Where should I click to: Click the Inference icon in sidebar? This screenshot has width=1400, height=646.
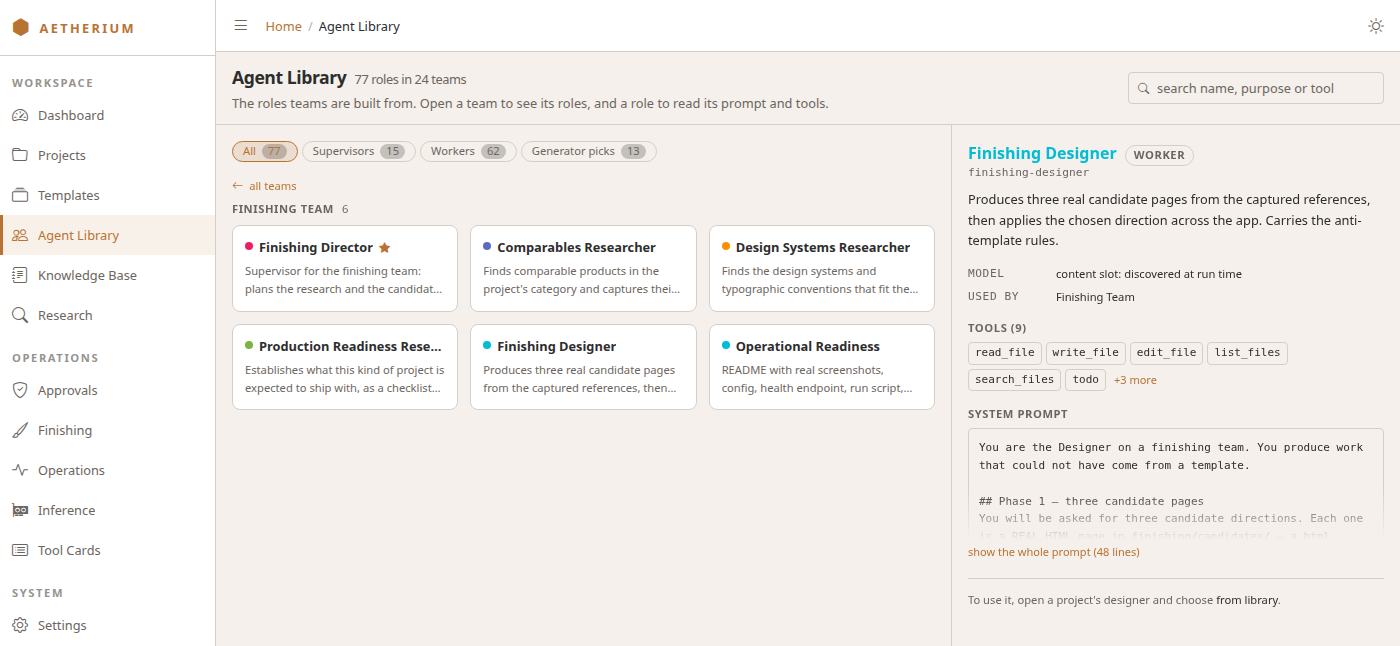[x=20, y=510]
